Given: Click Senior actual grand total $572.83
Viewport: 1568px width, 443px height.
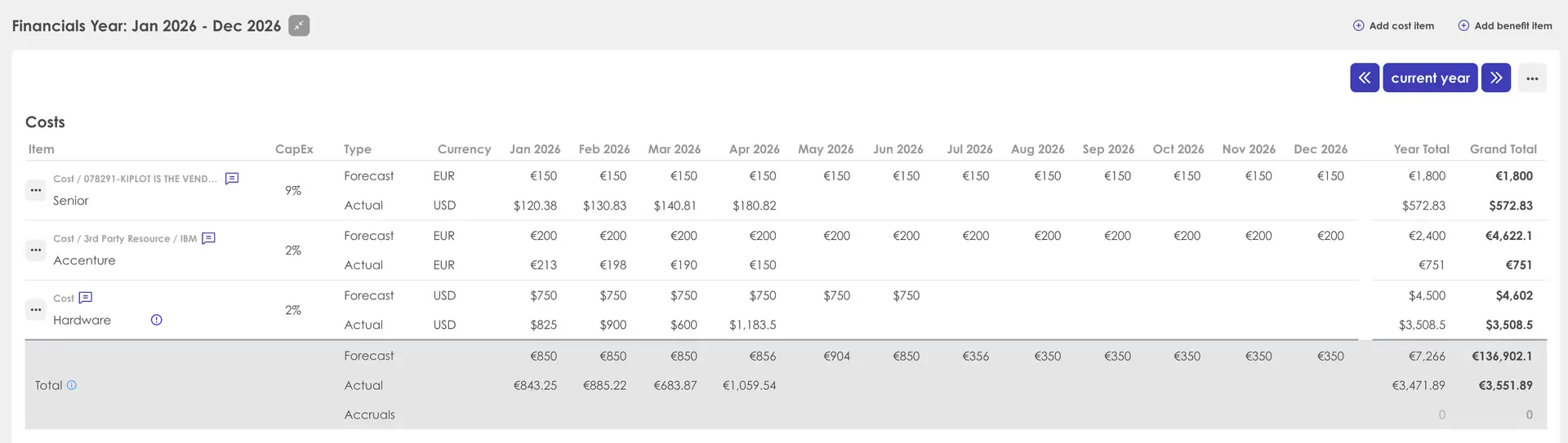Looking at the screenshot, I should coord(1510,206).
